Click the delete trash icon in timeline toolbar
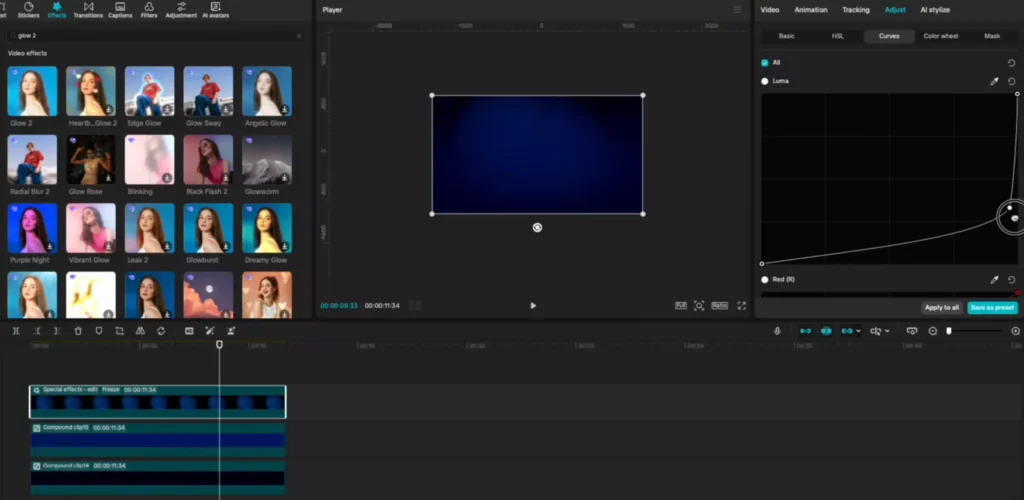Screen dimensions: 1024x500 [x=78, y=331]
